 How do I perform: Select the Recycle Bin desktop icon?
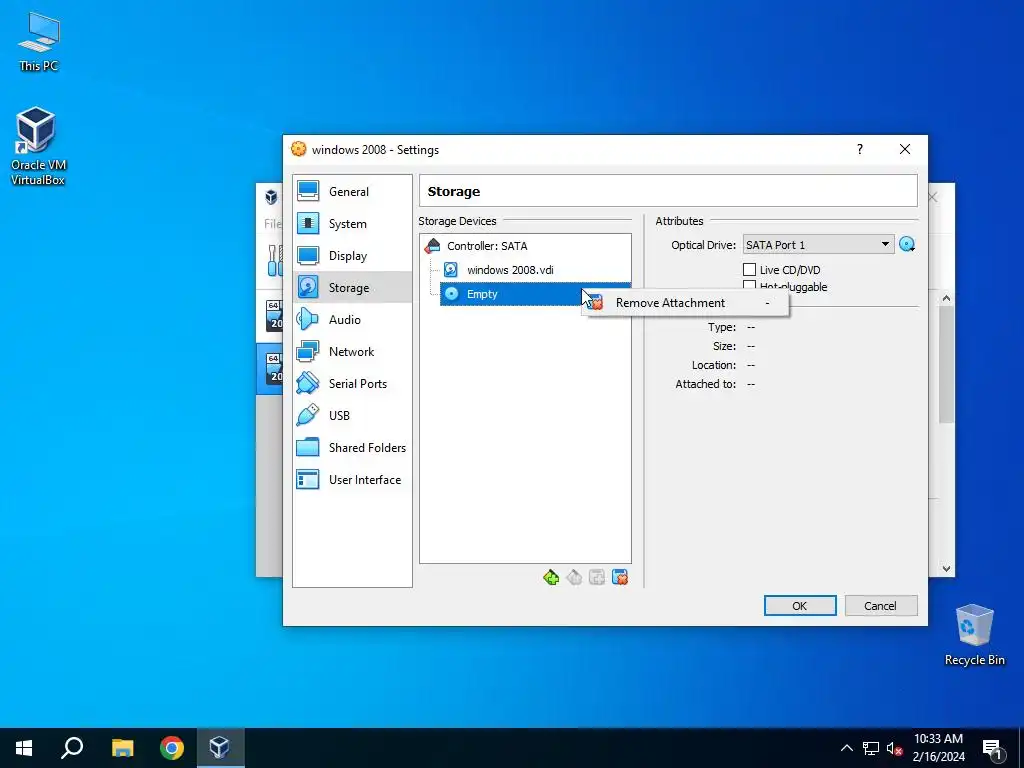[x=974, y=635]
